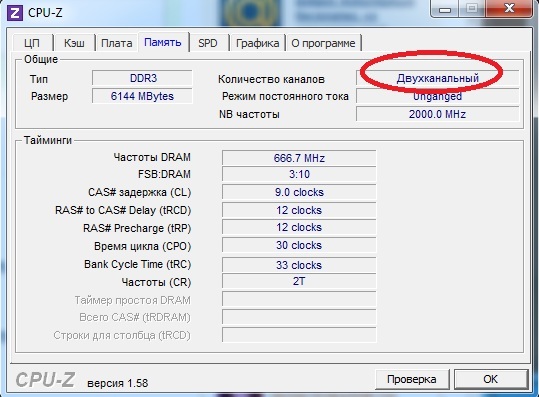Screen dimensions: 539x397
Task: Click the Размер label
Action: point(50,96)
